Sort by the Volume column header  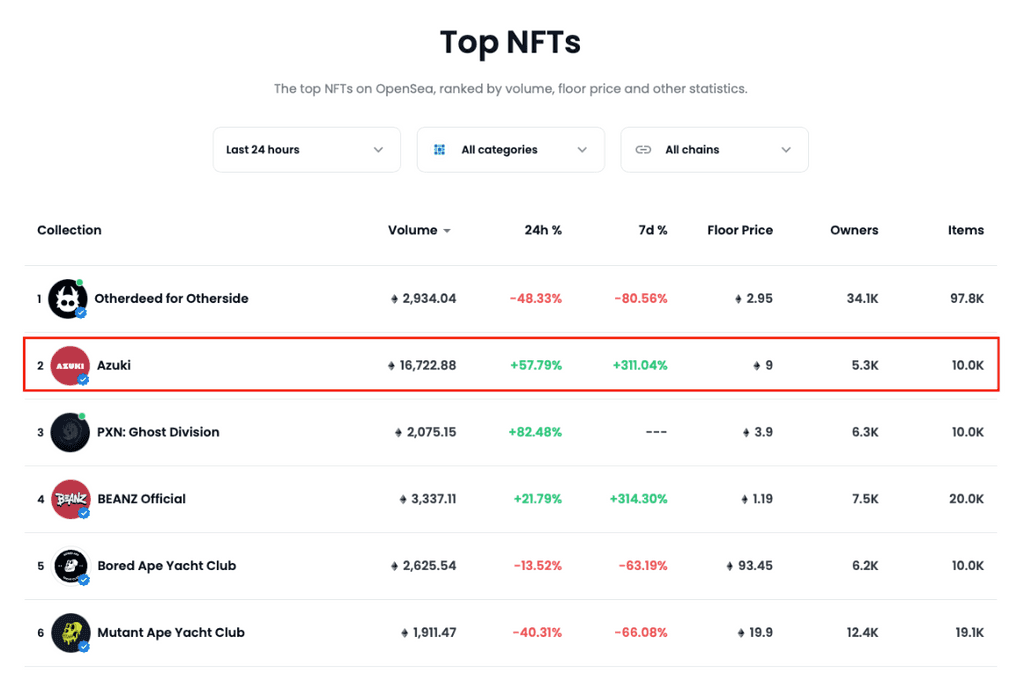pos(413,230)
